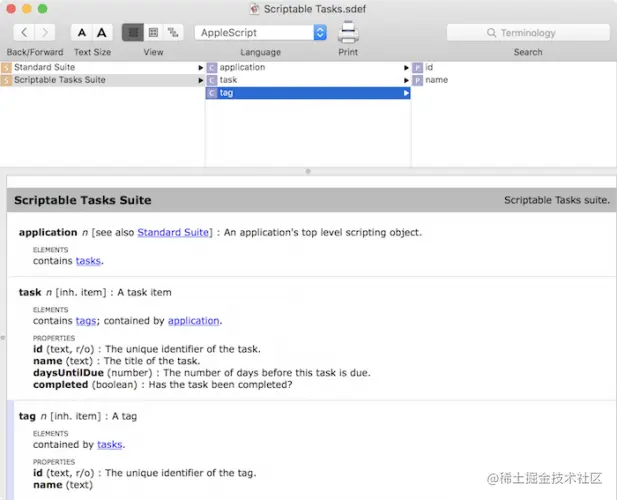The width and height of the screenshot is (617, 500).
Task: Click the Scriptable Tasks Suite S icon
Action: [x=6, y=80]
